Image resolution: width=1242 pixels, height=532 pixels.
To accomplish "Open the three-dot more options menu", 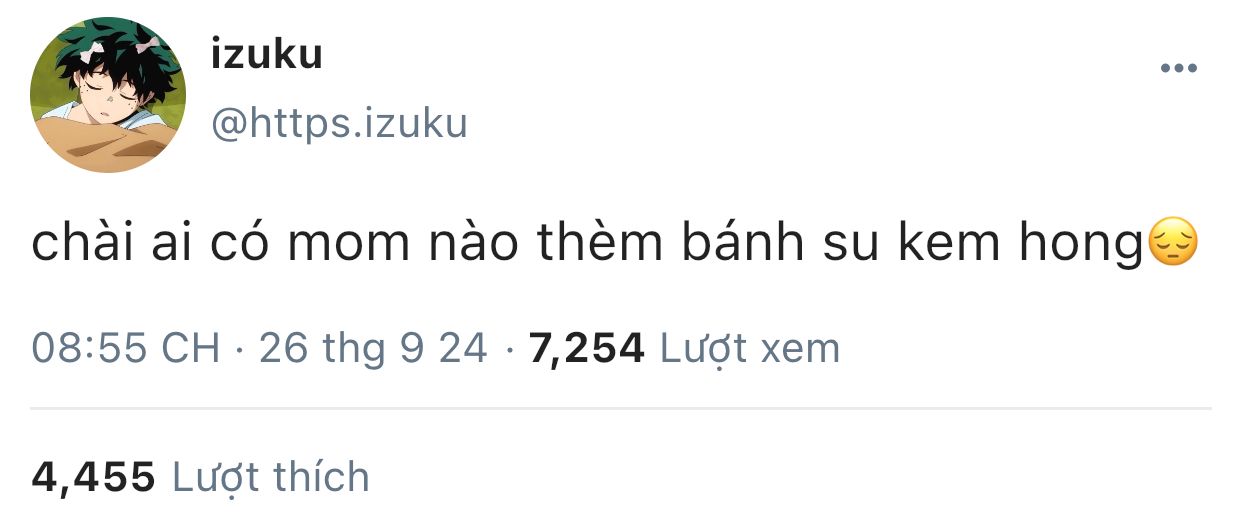I will (1178, 68).
